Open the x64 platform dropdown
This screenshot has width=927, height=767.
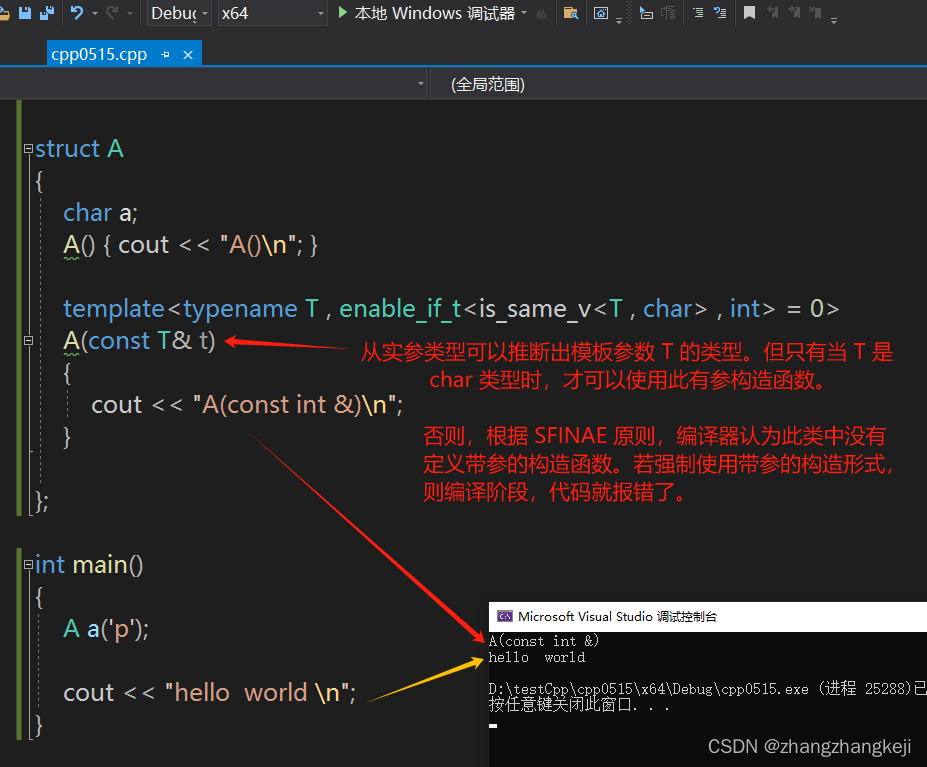pos(273,13)
